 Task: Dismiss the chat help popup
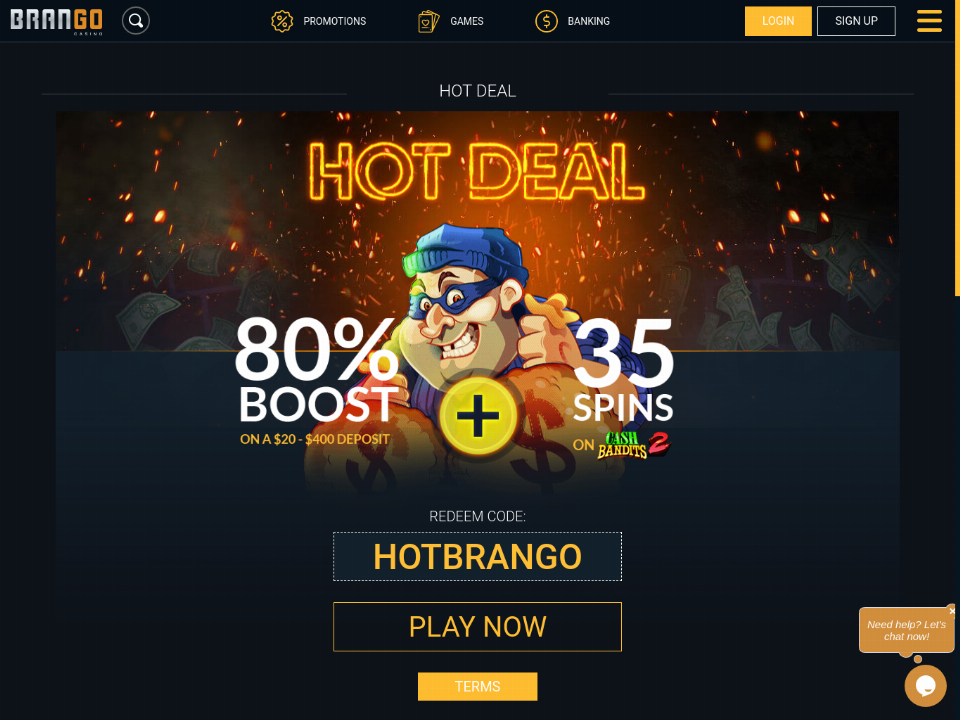pos(952,611)
